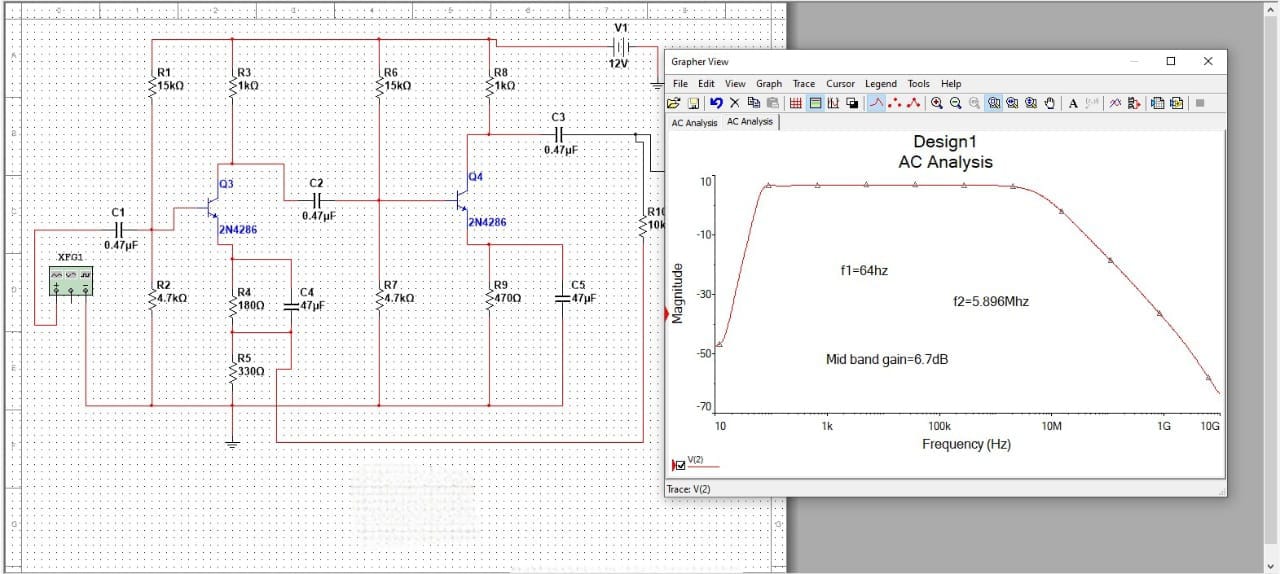Click the XFG1 function generator component
1280x574 pixels.
pos(72,282)
